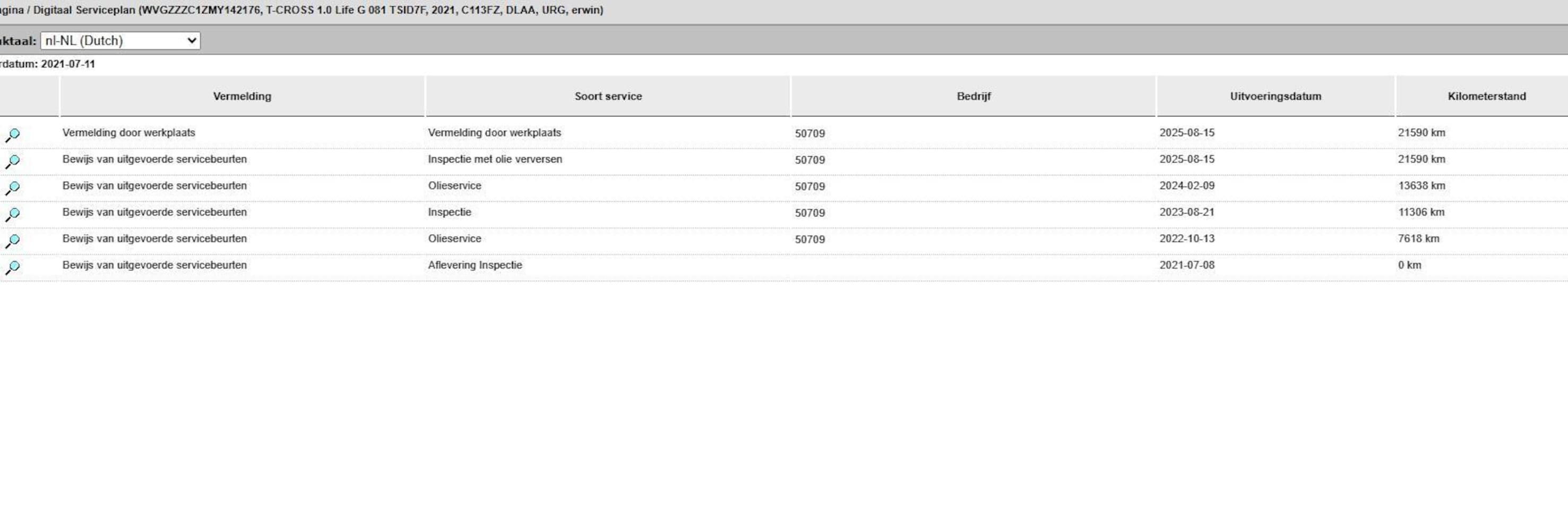Viewport: 1568px width, 510px height.
Task: Click the Soort service column header
Action: 607,96
